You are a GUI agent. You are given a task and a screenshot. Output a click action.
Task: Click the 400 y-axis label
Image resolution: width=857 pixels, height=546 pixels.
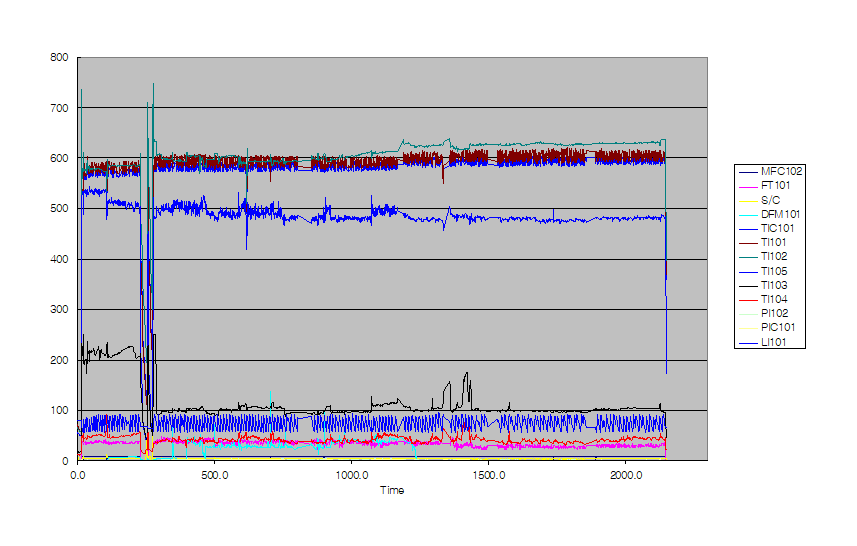click(x=59, y=260)
